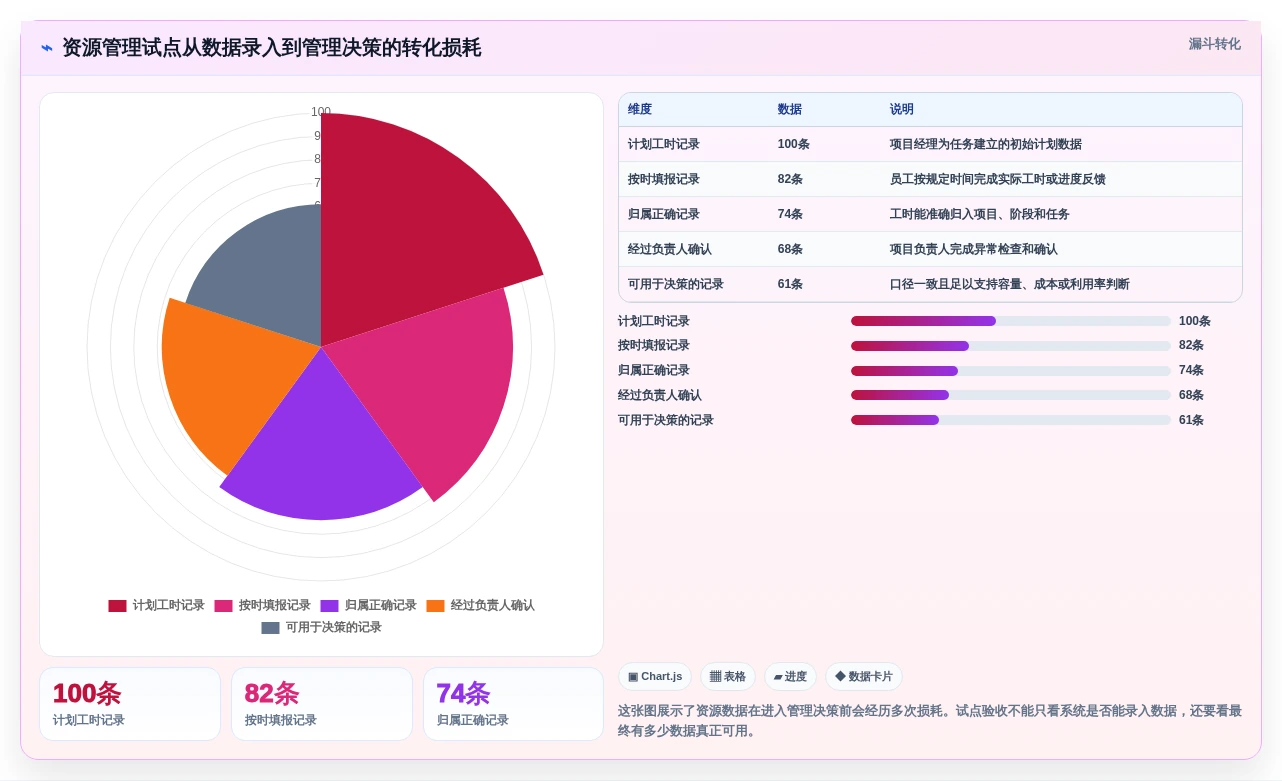The width and height of the screenshot is (1282, 781).
Task: Click the 可用于决策的记录 progress bar
Action: [1011, 420]
